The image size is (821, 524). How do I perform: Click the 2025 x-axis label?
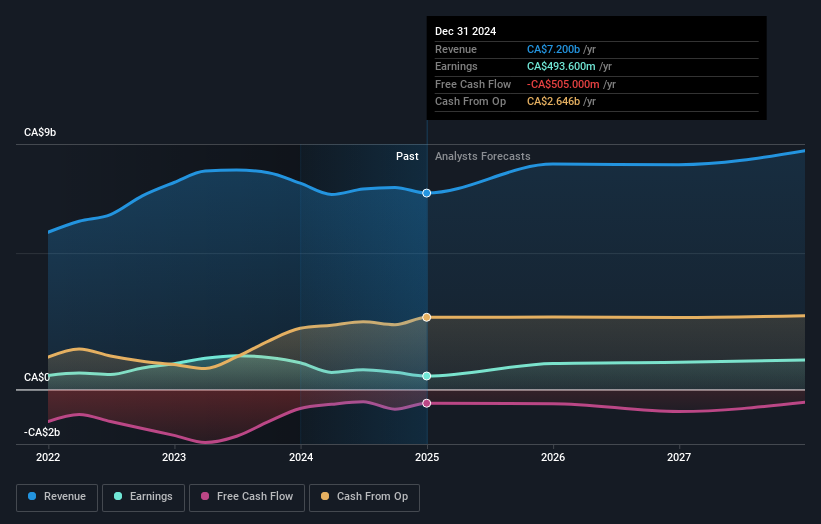(x=427, y=457)
